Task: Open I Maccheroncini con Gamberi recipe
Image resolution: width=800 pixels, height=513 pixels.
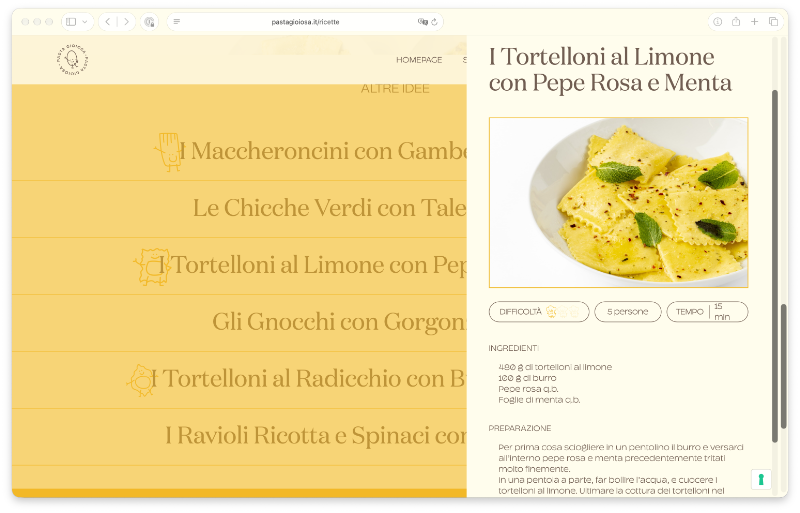Action: (x=323, y=151)
